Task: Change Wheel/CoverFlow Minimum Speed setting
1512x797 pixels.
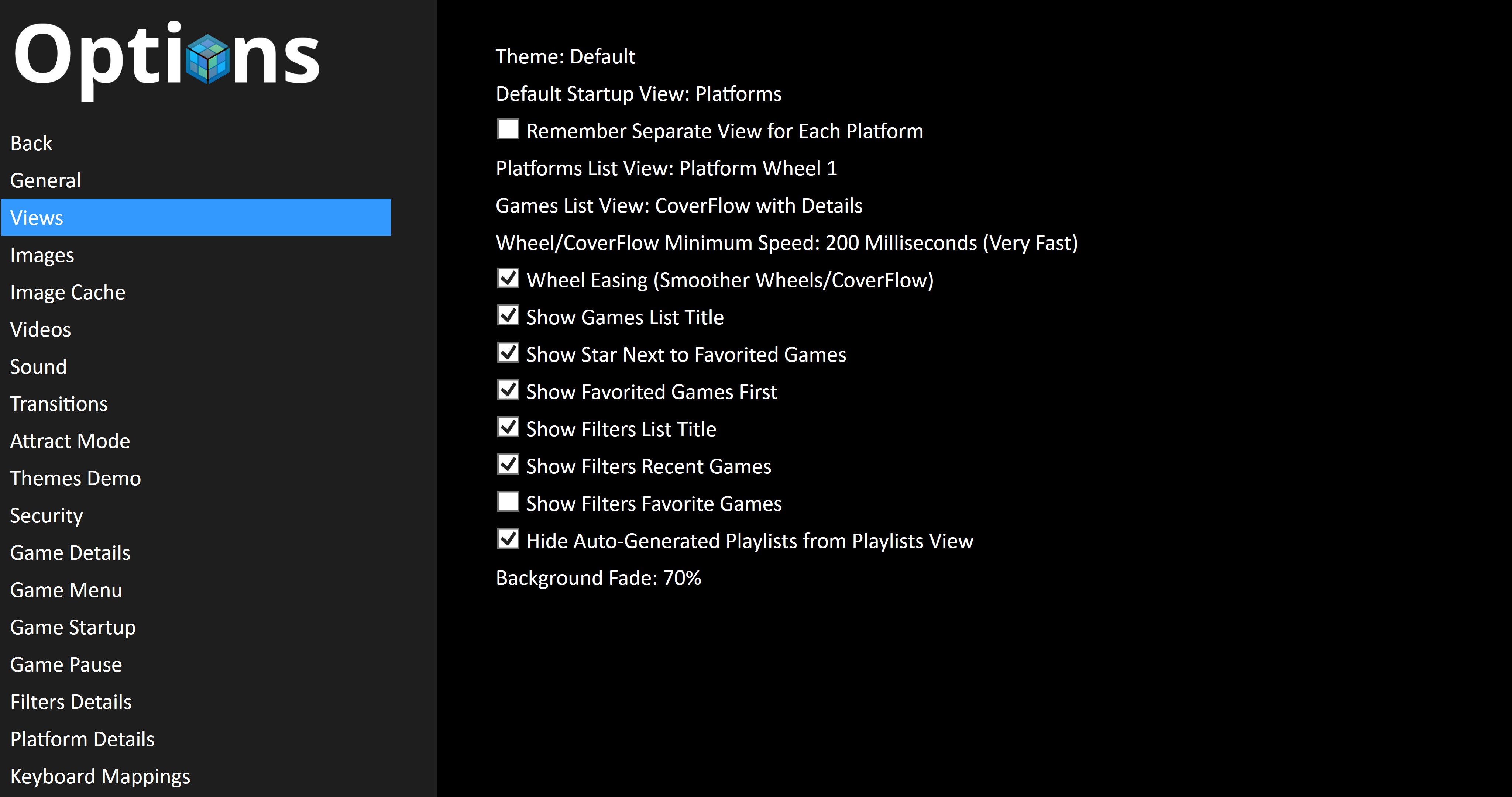Action: 787,243
